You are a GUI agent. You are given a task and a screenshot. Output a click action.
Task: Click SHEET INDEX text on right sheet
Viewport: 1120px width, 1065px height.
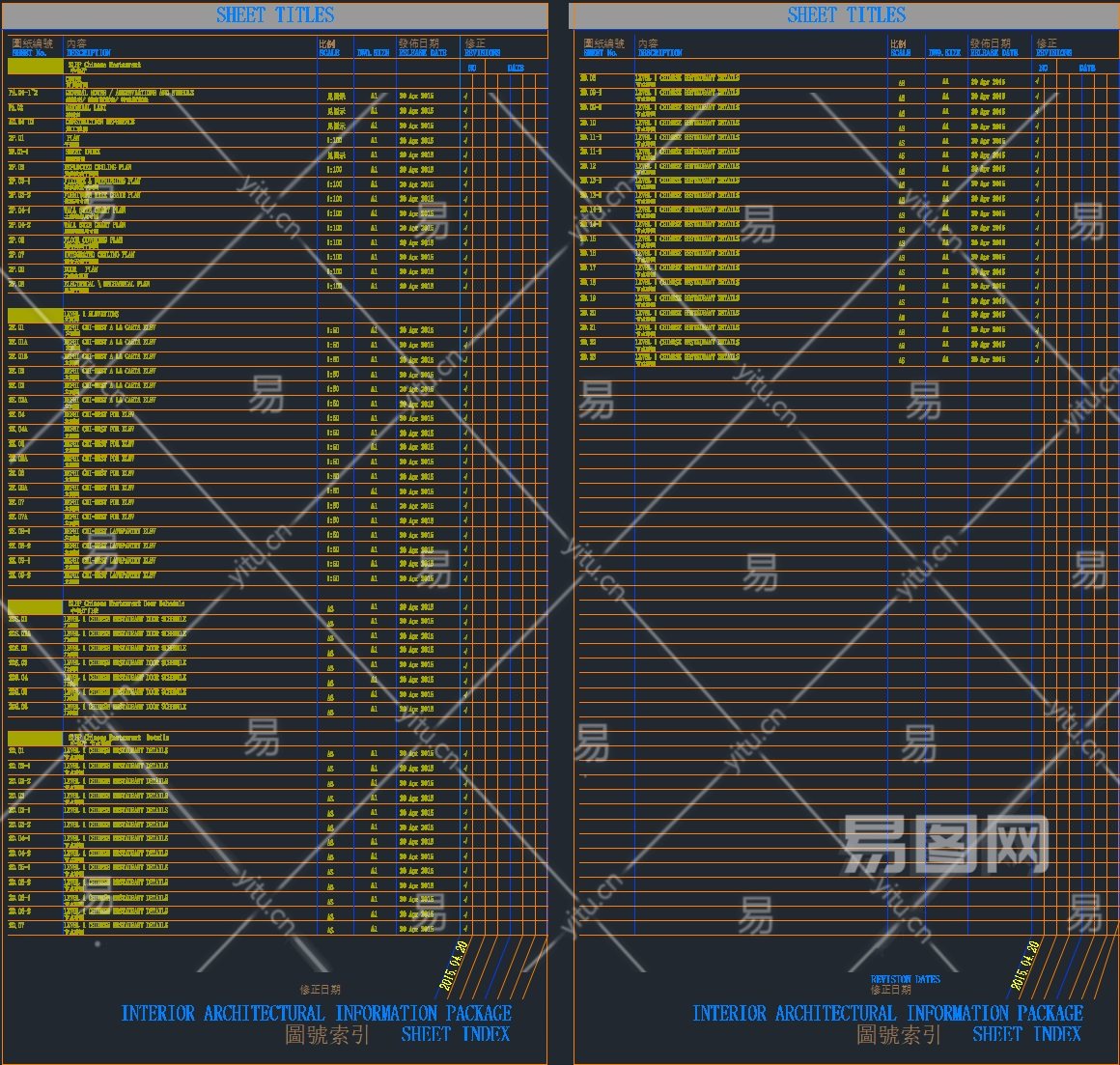[1026, 1034]
